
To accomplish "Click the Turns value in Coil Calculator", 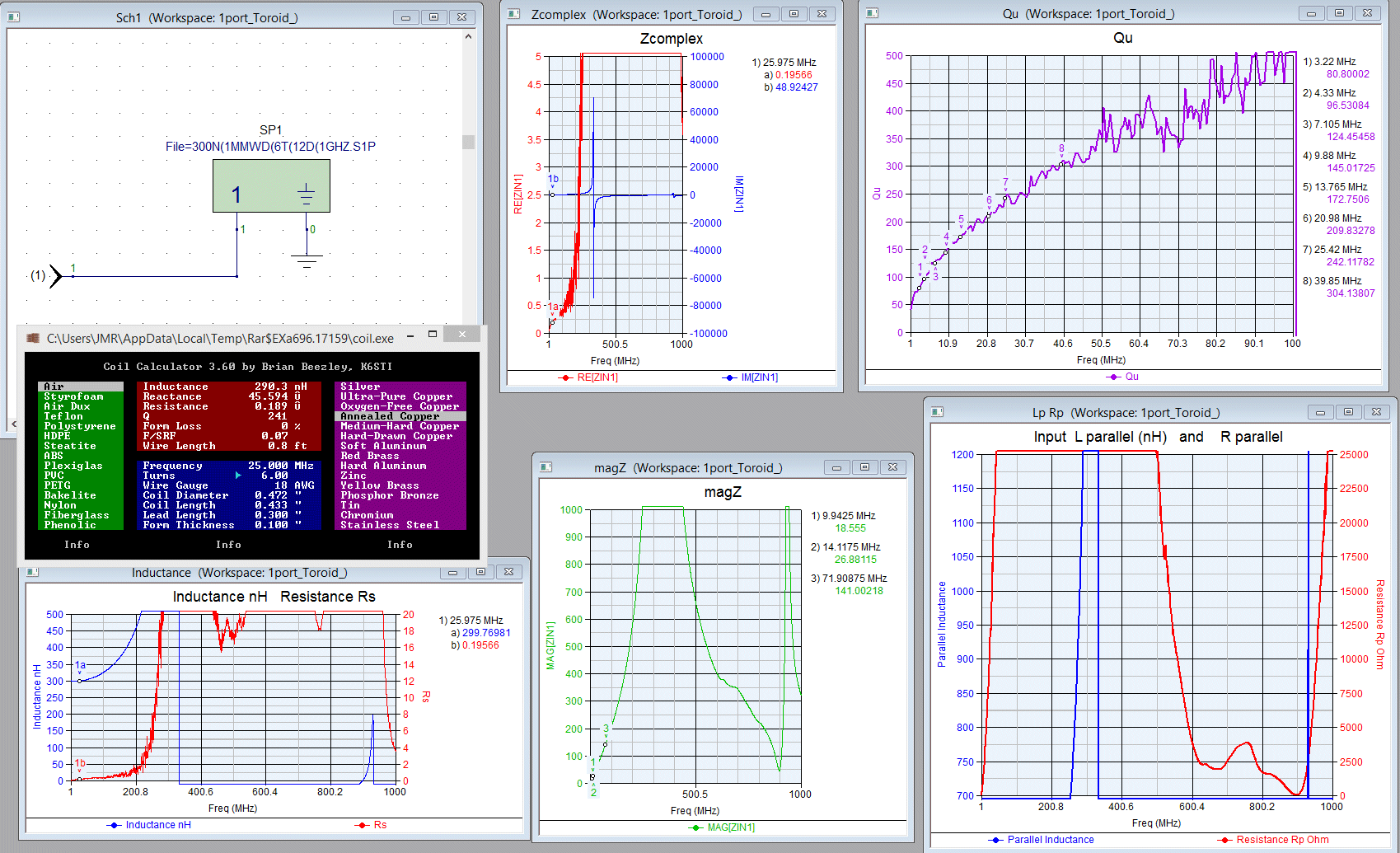I will pyautogui.click(x=274, y=476).
